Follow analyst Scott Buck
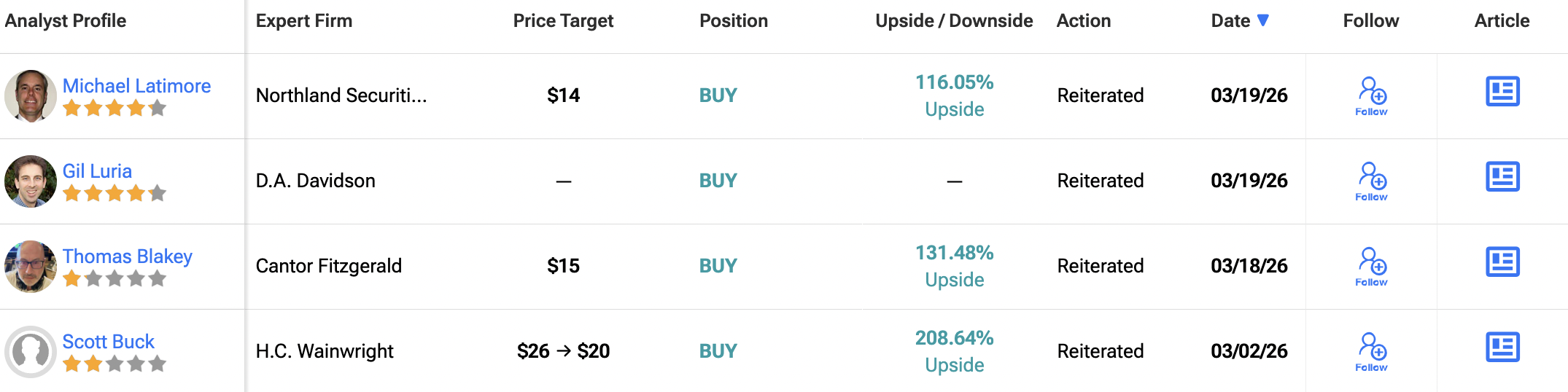Image resolution: width=1568 pixels, height=392 pixels. tap(1371, 352)
